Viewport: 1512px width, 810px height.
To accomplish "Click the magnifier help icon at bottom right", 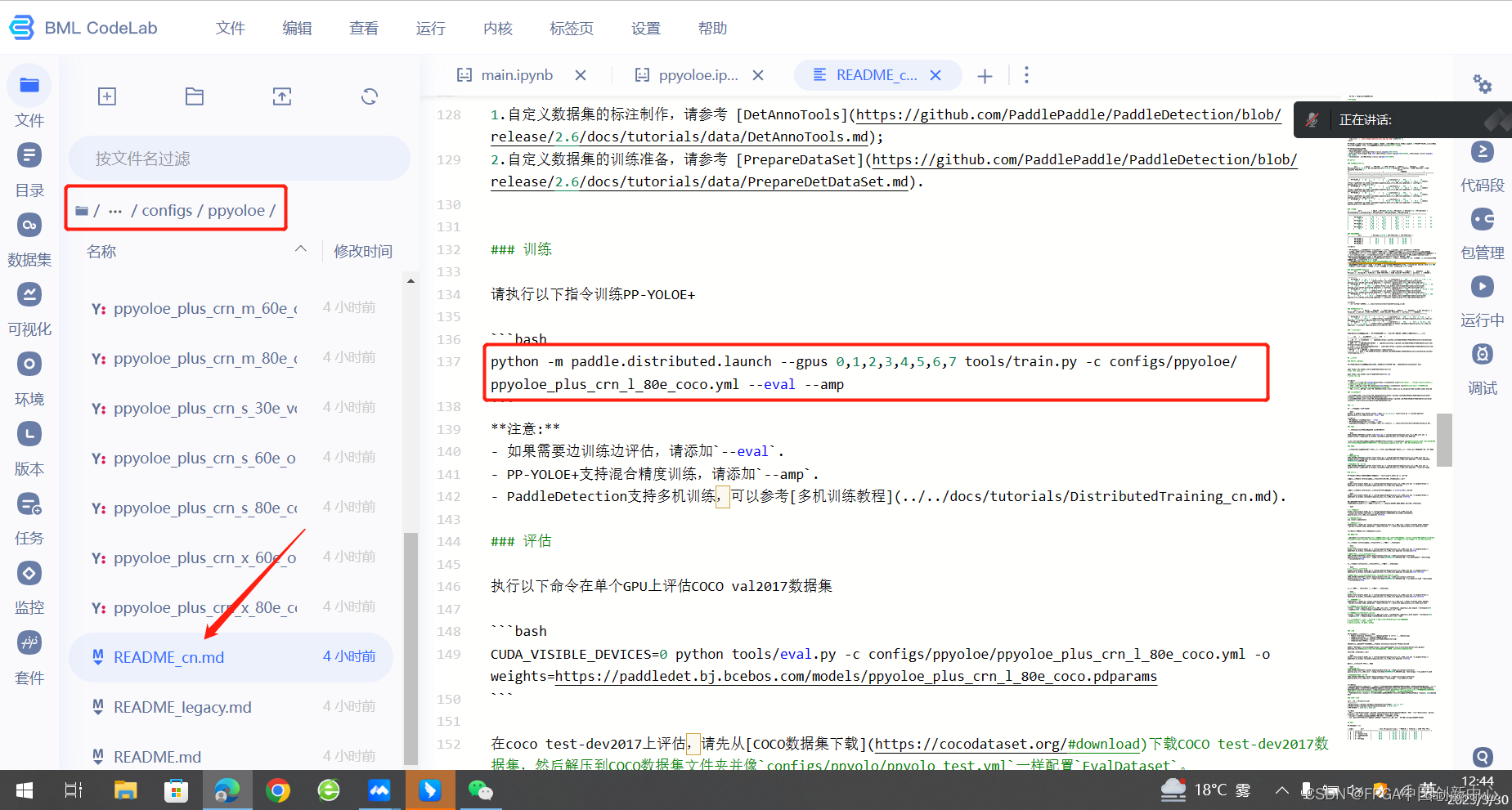I will [x=1483, y=757].
